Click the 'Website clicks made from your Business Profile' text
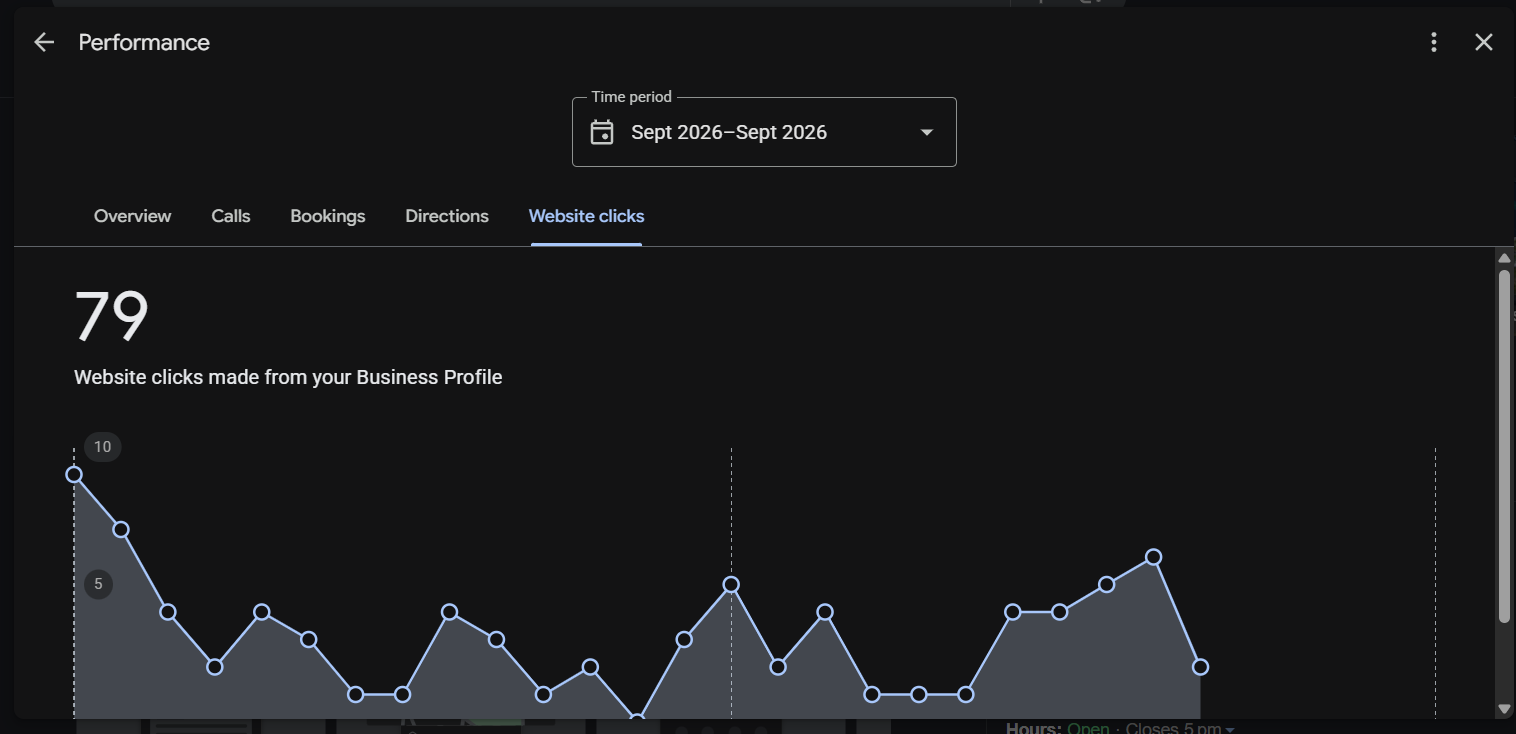 click(288, 377)
